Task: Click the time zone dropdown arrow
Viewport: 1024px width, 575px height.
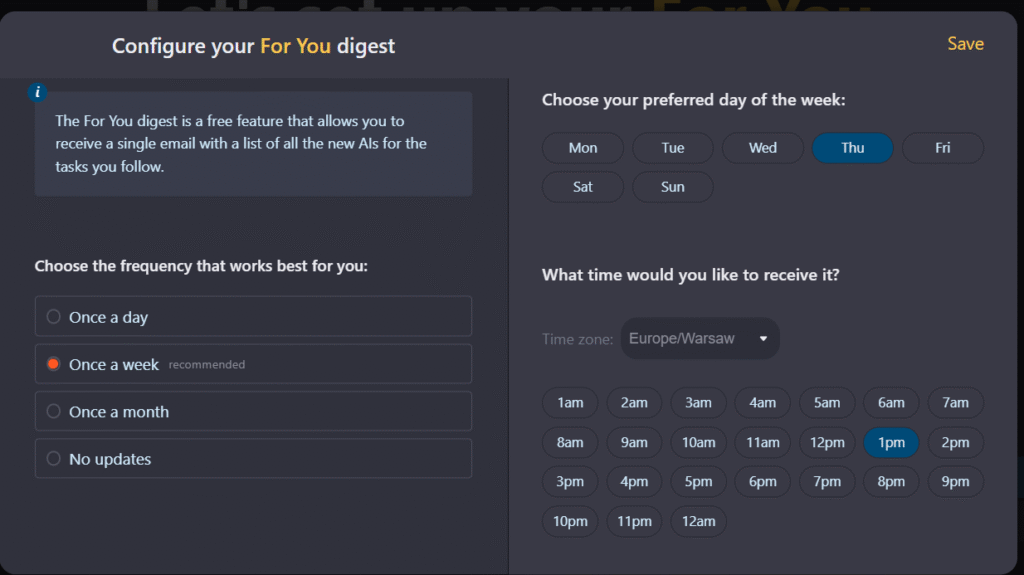Action: [x=763, y=338]
